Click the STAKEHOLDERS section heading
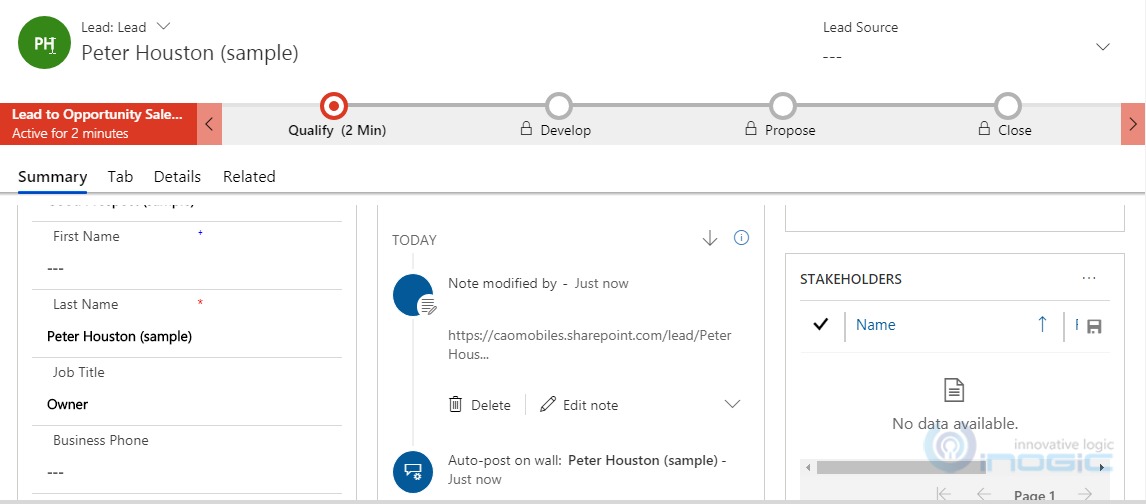Image resolution: width=1146 pixels, height=504 pixels. (x=851, y=279)
